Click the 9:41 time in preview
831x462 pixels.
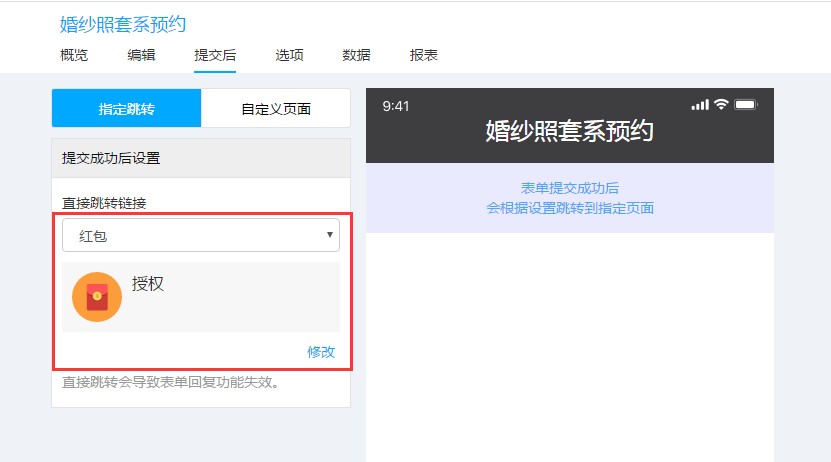pyautogui.click(x=396, y=106)
